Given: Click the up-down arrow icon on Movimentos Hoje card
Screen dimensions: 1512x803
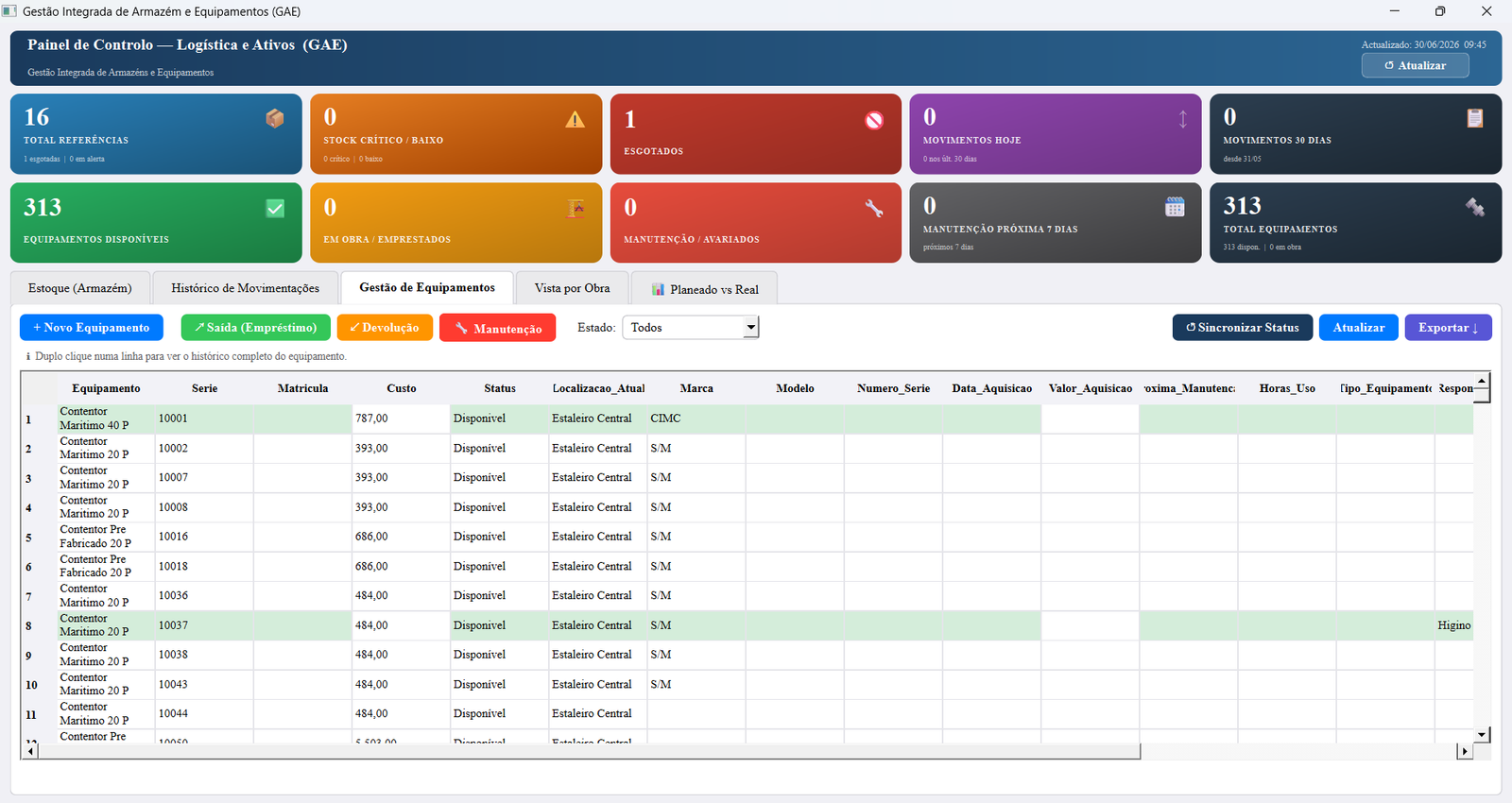Looking at the screenshot, I should [x=1182, y=119].
